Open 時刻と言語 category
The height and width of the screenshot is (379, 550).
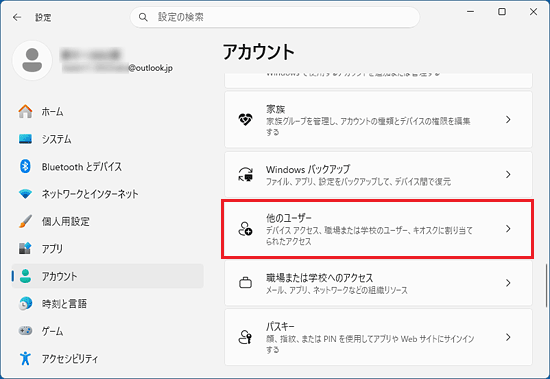(x=107, y=304)
